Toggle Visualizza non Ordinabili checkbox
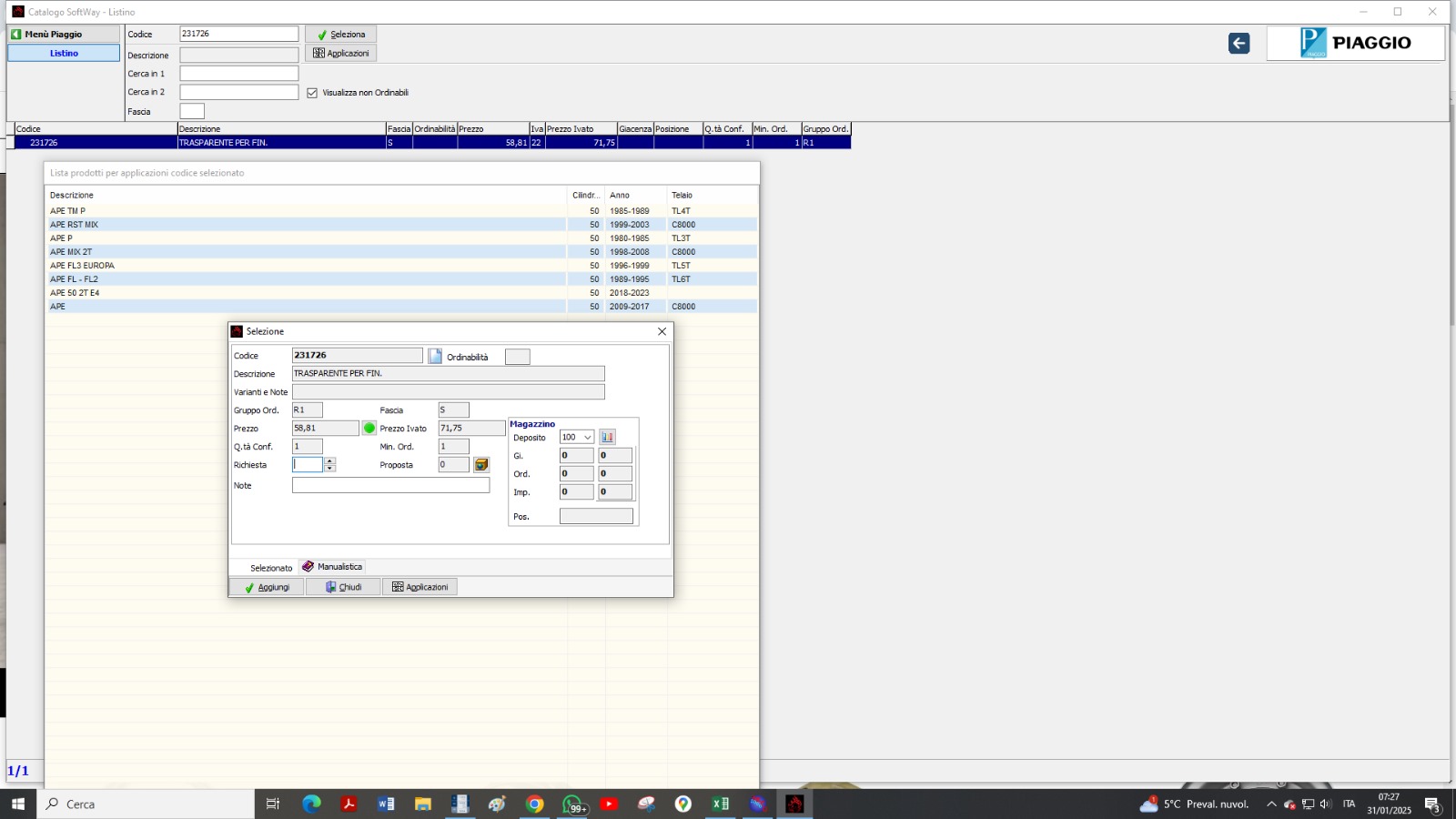This screenshot has height=819, width=1456. click(x=312, y=93)
